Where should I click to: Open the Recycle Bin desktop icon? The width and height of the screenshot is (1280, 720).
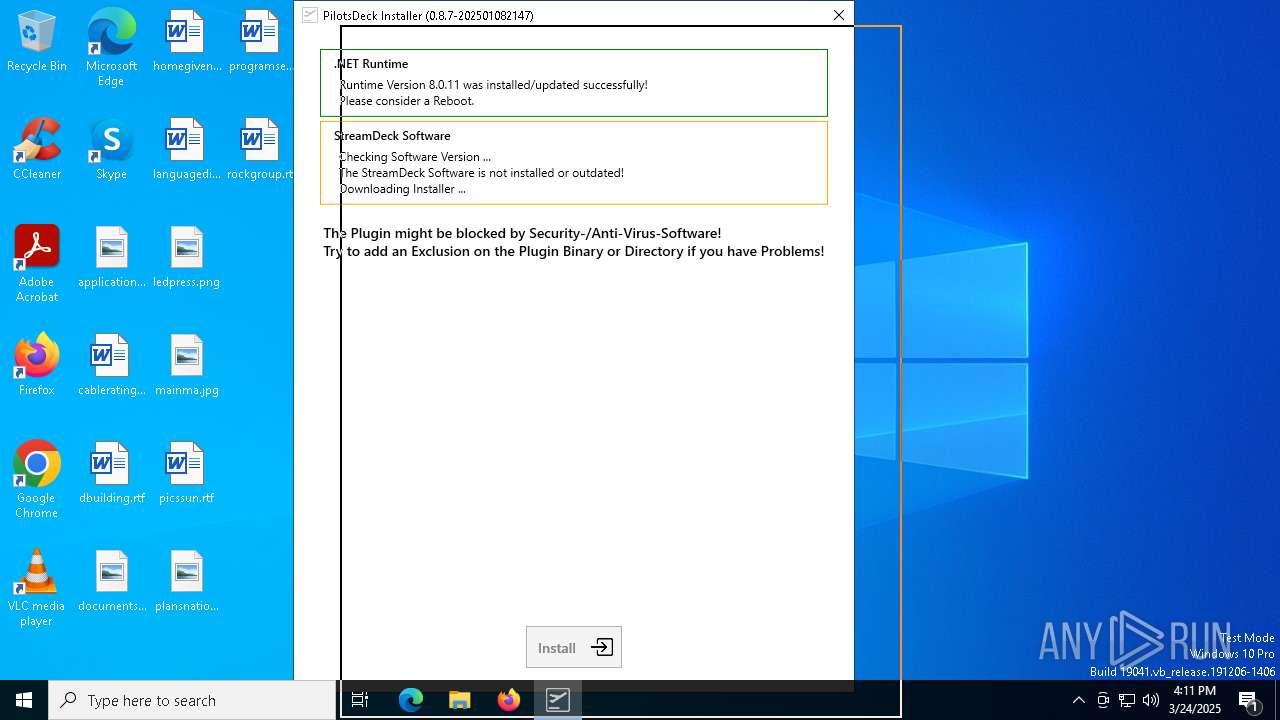37,42
